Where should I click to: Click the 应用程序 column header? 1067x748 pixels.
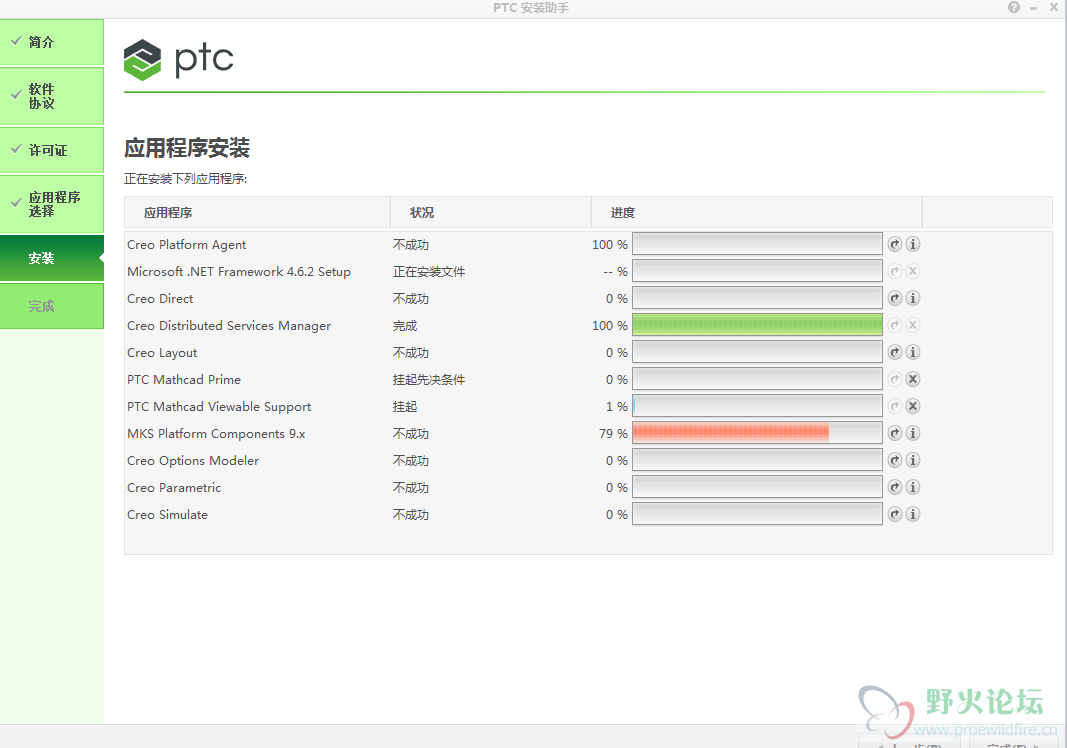257,212
